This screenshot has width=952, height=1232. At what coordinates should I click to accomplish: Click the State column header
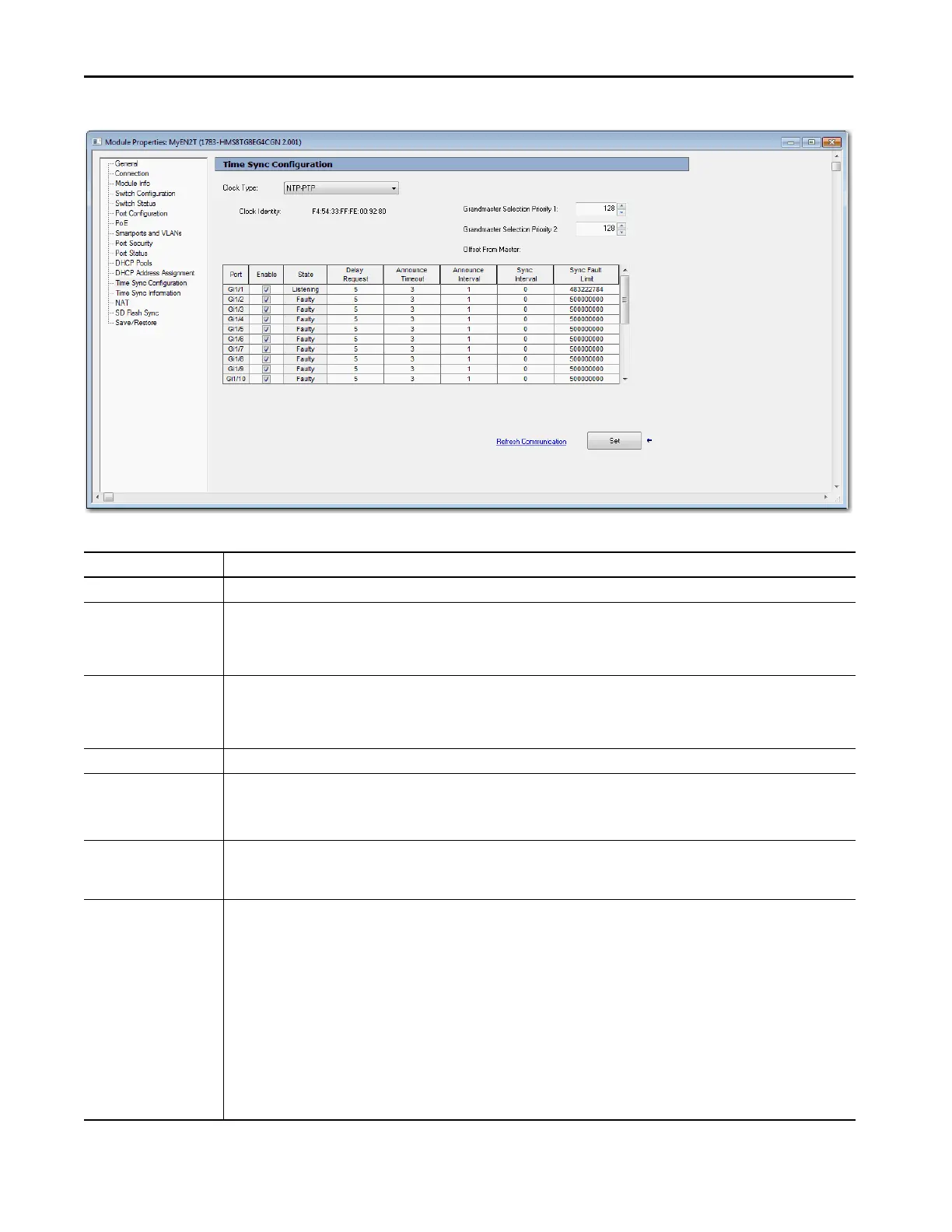[306, 275]
